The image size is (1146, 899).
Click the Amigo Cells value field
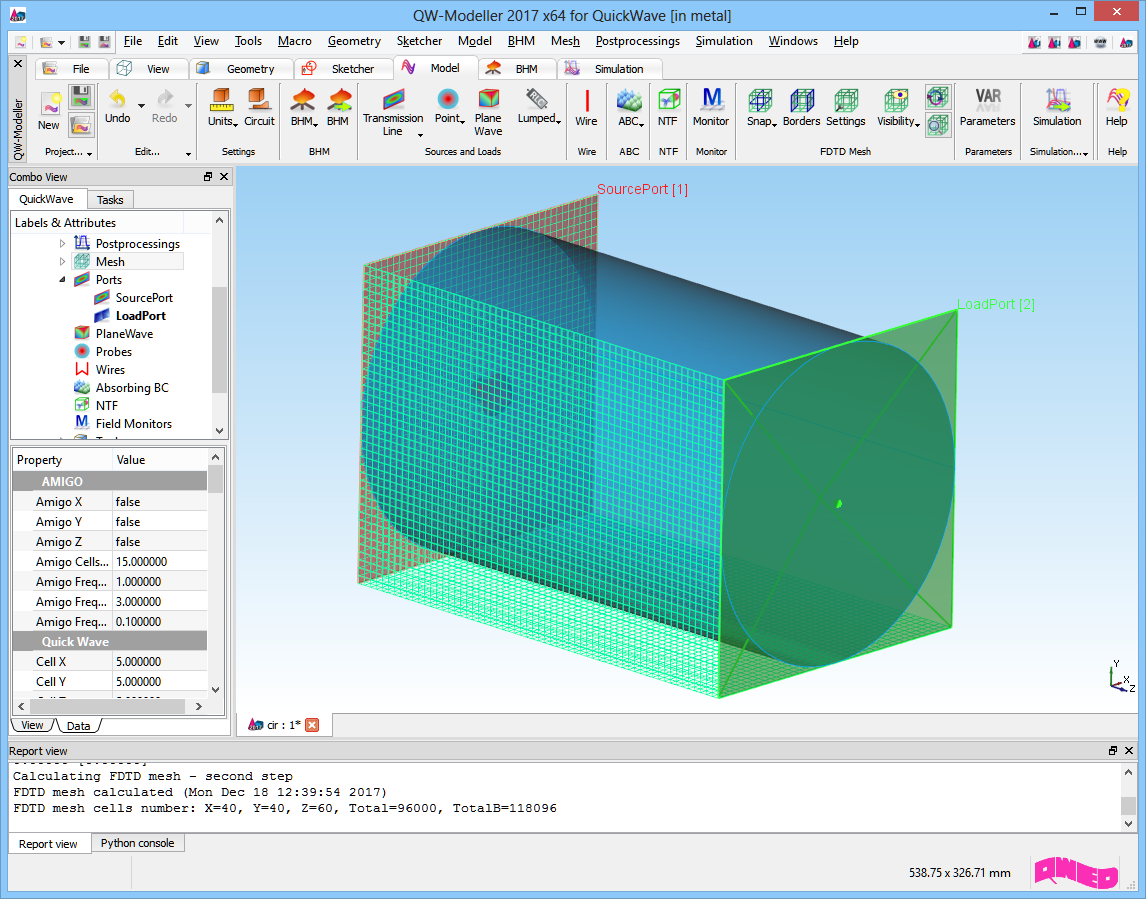click(x=159, y=561)
